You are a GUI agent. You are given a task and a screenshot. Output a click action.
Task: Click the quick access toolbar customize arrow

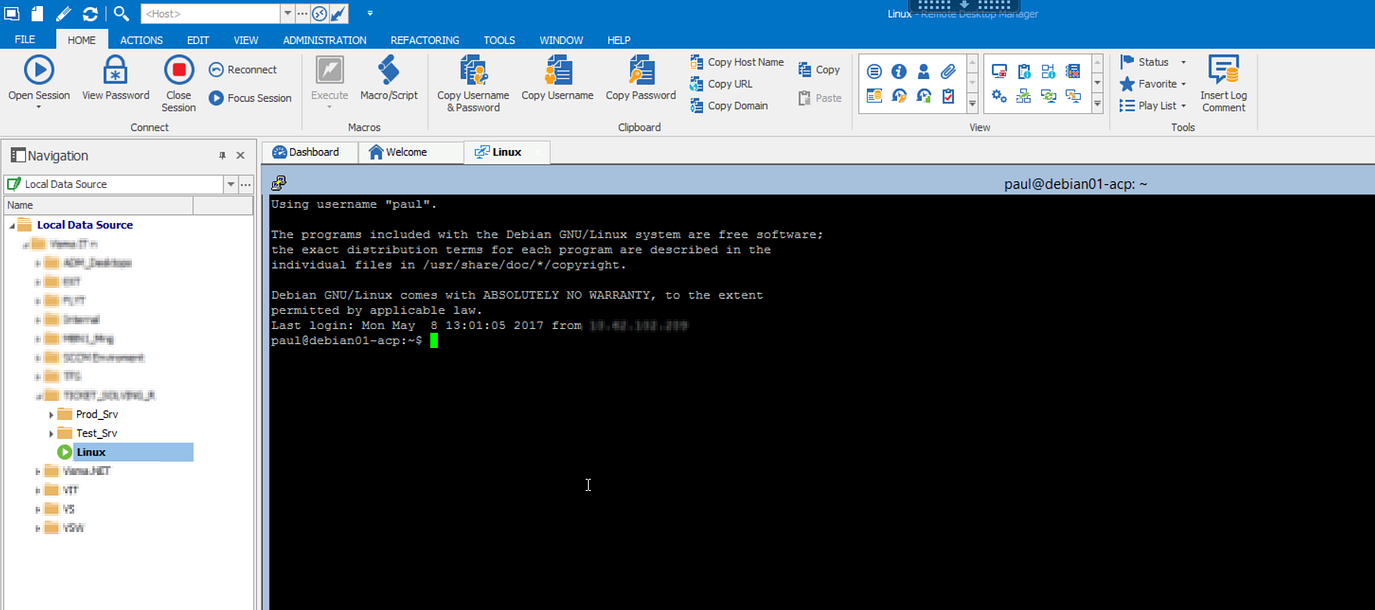[x=370, y=13]
